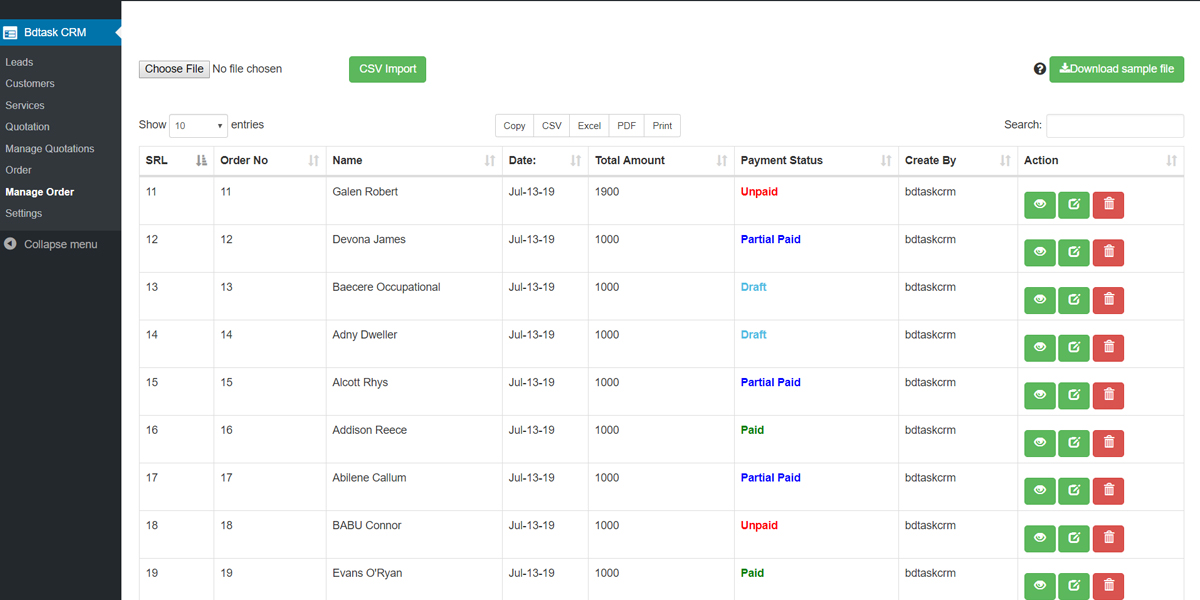Delete the Baecere Occupational order
The height and width of the screenshot is (600, 1200).
1108,300
